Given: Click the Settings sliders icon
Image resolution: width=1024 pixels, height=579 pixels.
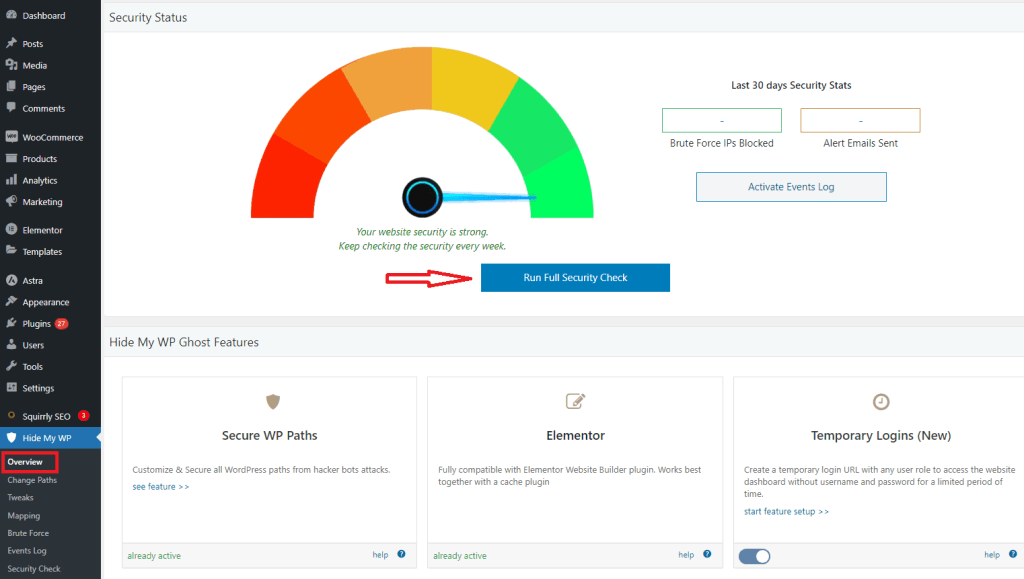Looking at the screenshot, I should [11, 387].
